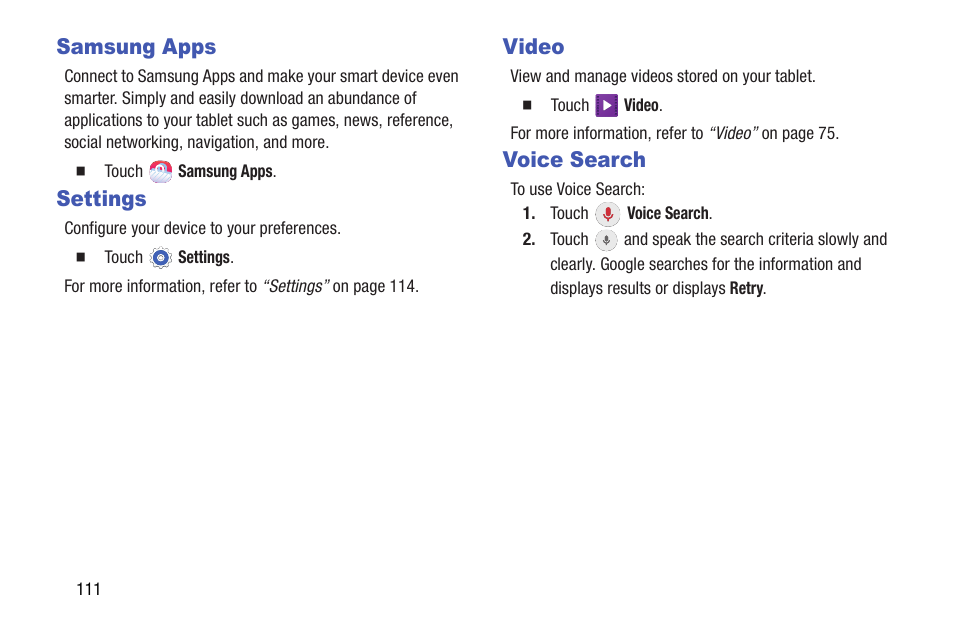Image resolution: width=954 pixels, height=636 pixels.
Task: Click the 'To use Voice Search:' line
Action: [x=577, y=189]
